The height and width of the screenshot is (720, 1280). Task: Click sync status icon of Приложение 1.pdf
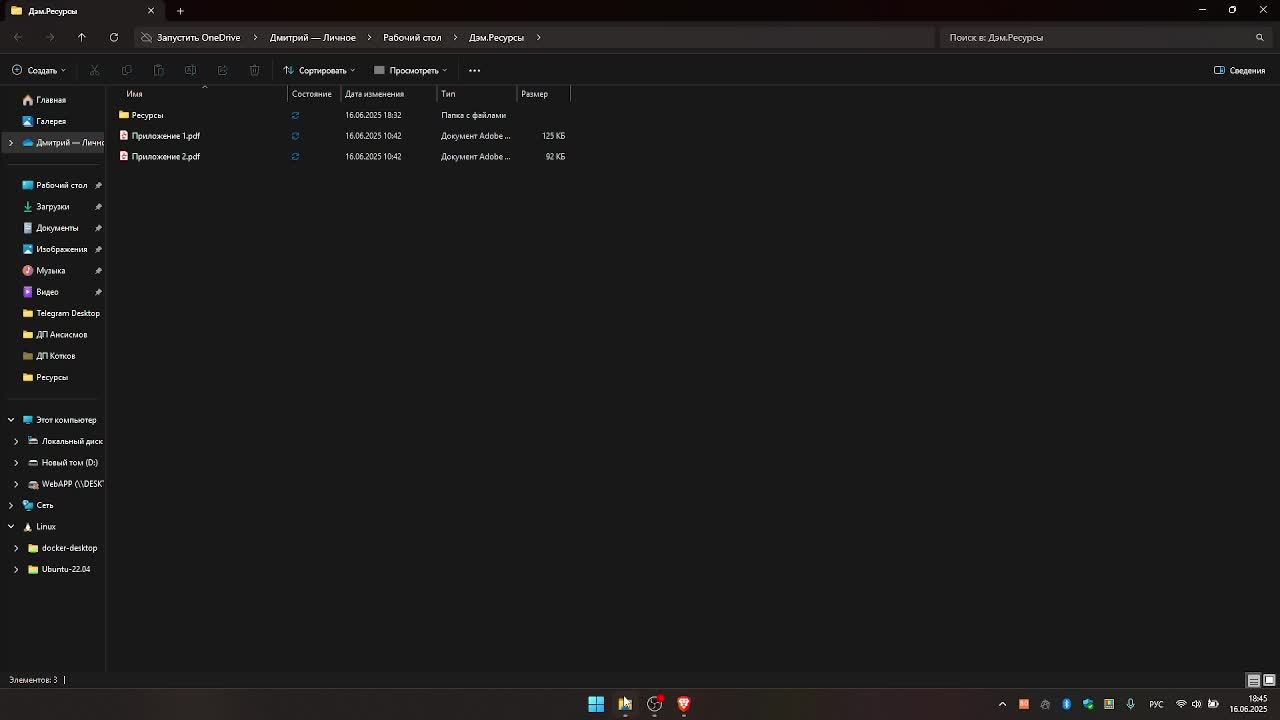295,136
